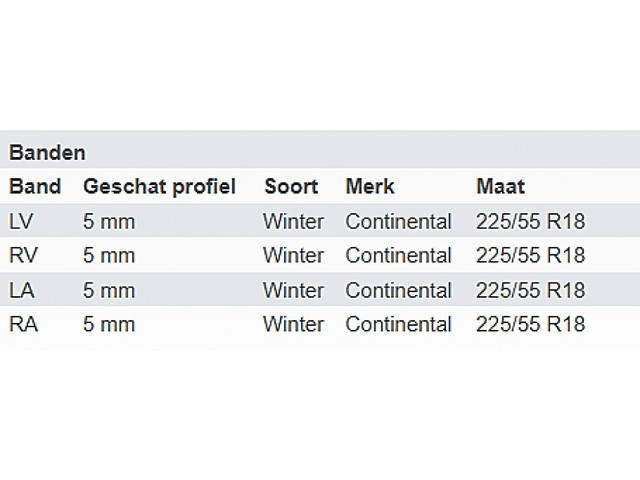Select the 5 mm value in RA row
Screen dimensions: 640x480
[109, 324]
